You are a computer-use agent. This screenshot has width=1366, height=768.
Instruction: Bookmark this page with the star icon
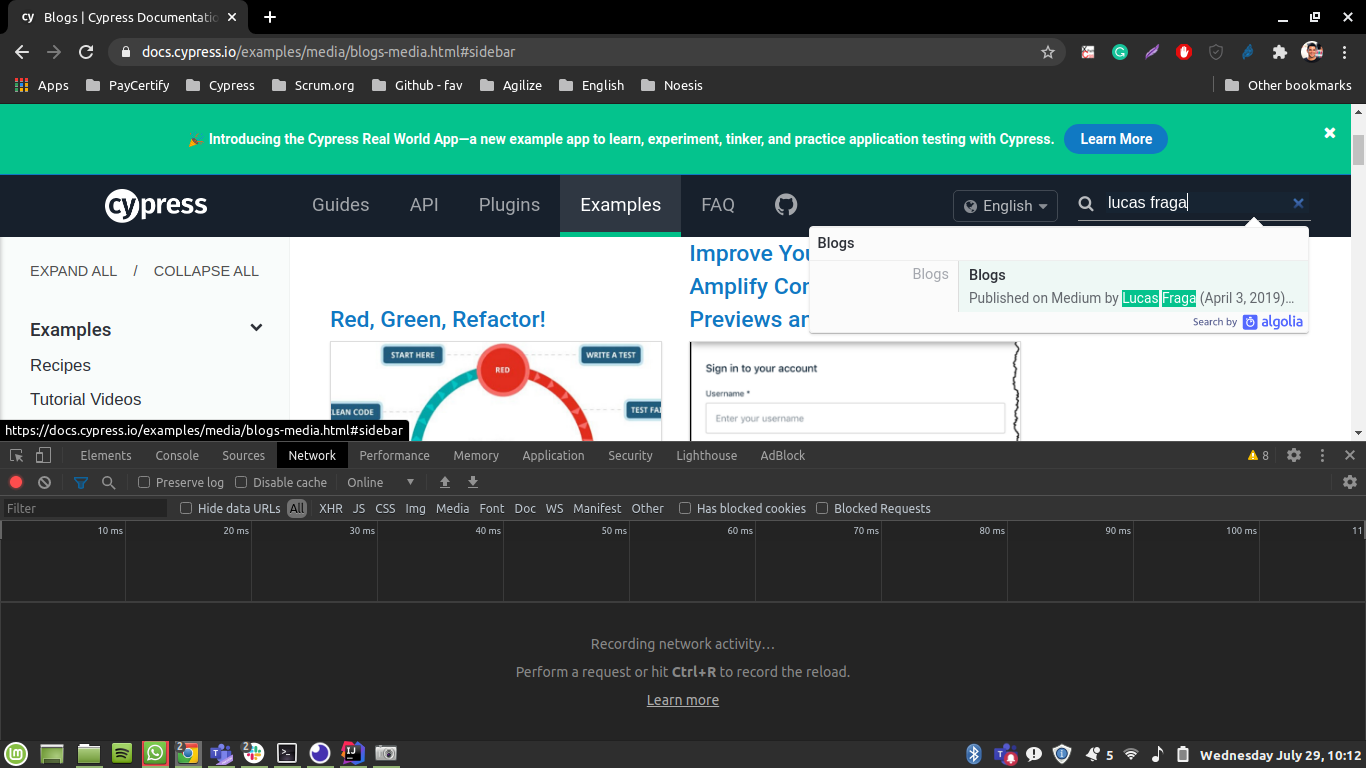coord(1048,52)
